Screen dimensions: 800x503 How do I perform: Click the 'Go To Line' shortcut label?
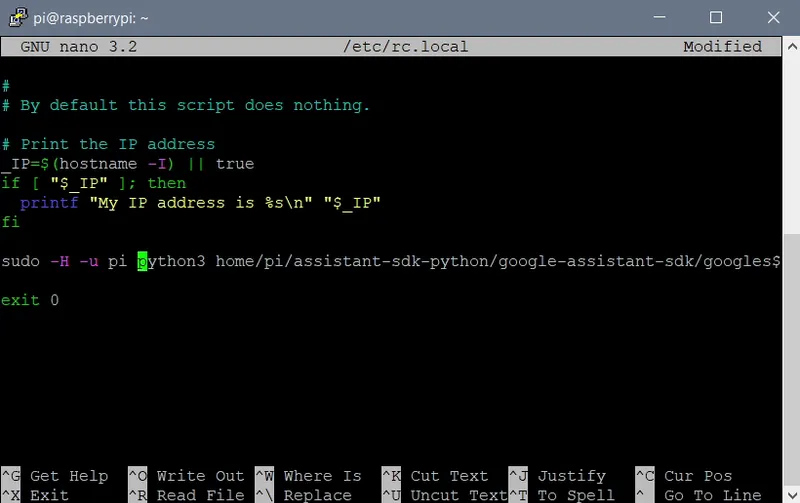point(713,495)
